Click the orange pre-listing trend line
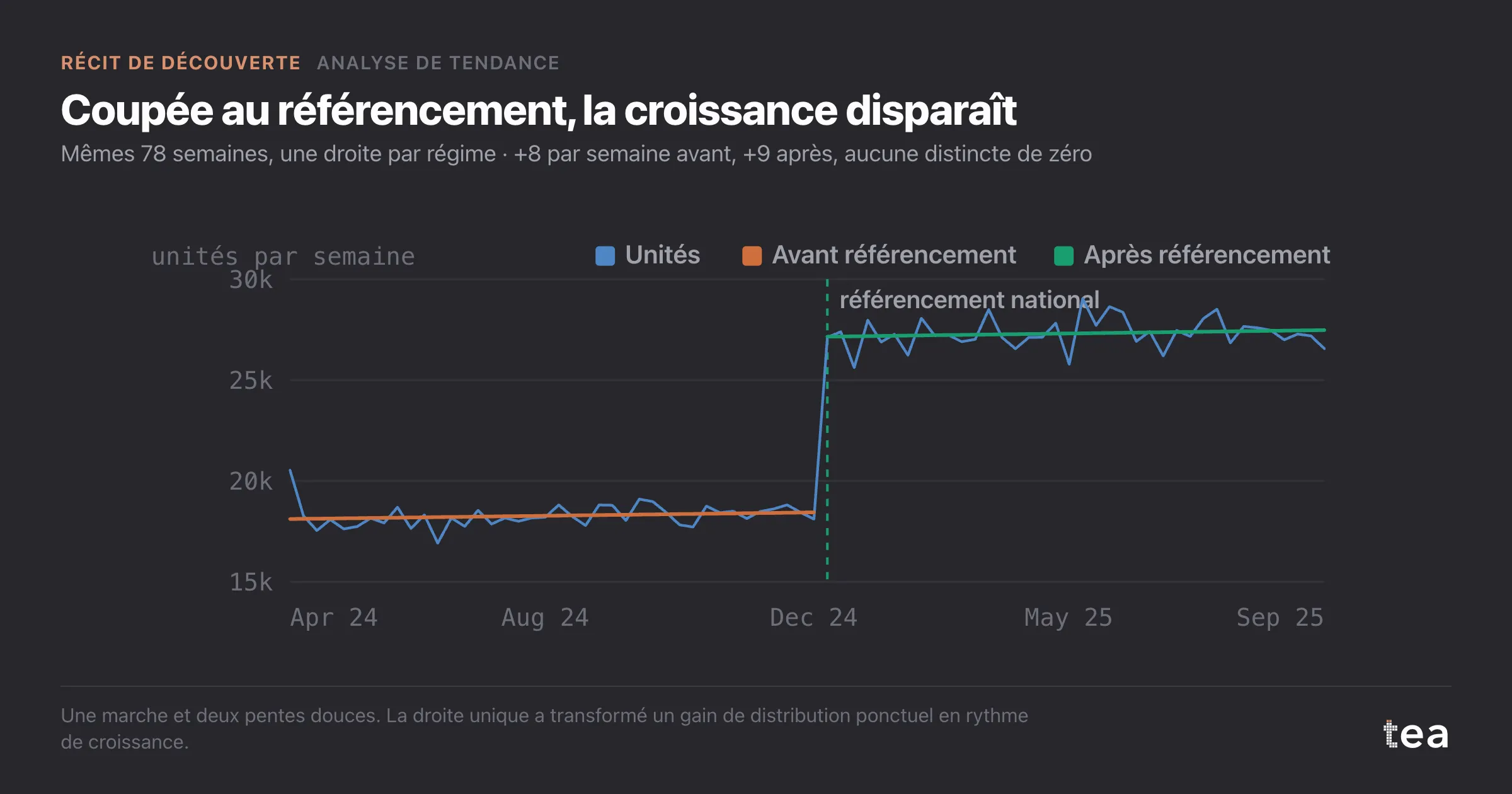The image size is (1512, 794). [x=552, y=515]
